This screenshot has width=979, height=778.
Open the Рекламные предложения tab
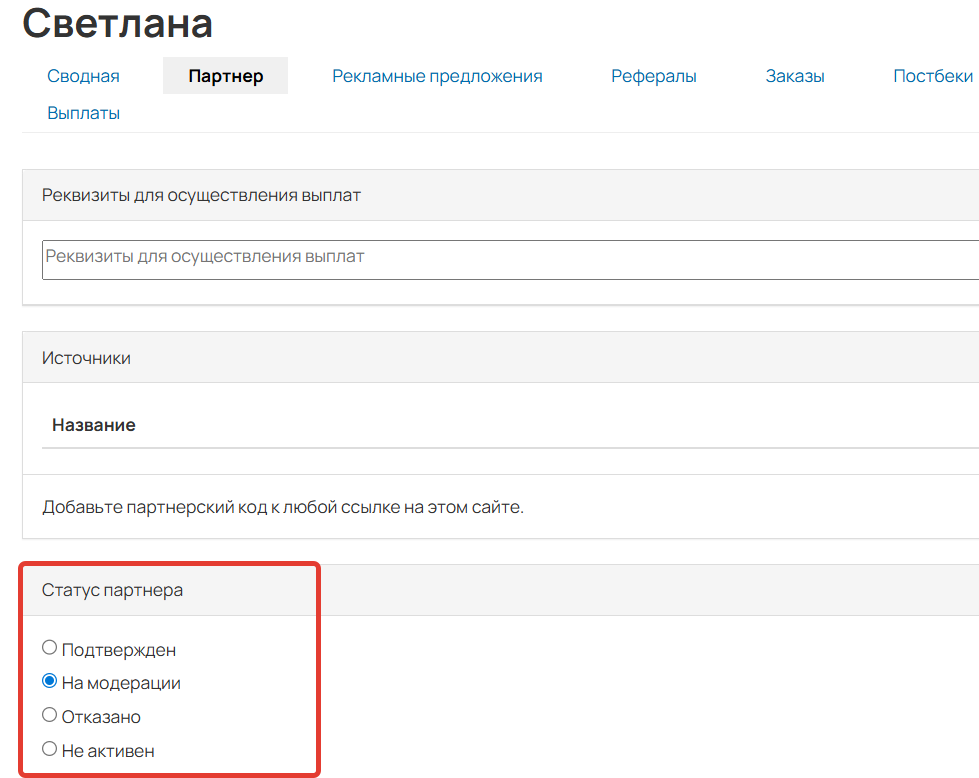[437, 75]
